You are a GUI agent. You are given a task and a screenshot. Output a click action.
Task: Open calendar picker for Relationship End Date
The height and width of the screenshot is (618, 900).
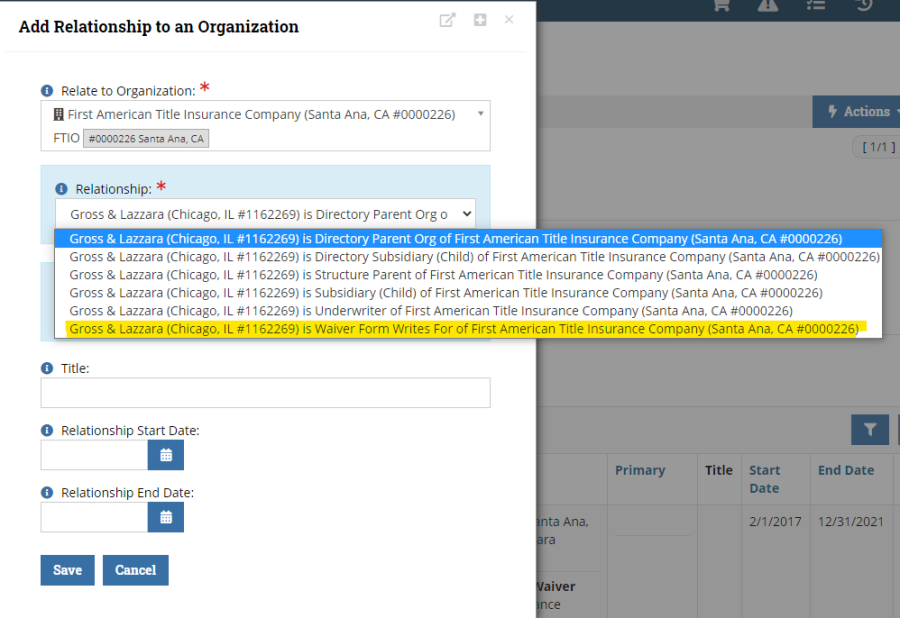point(166,517)
